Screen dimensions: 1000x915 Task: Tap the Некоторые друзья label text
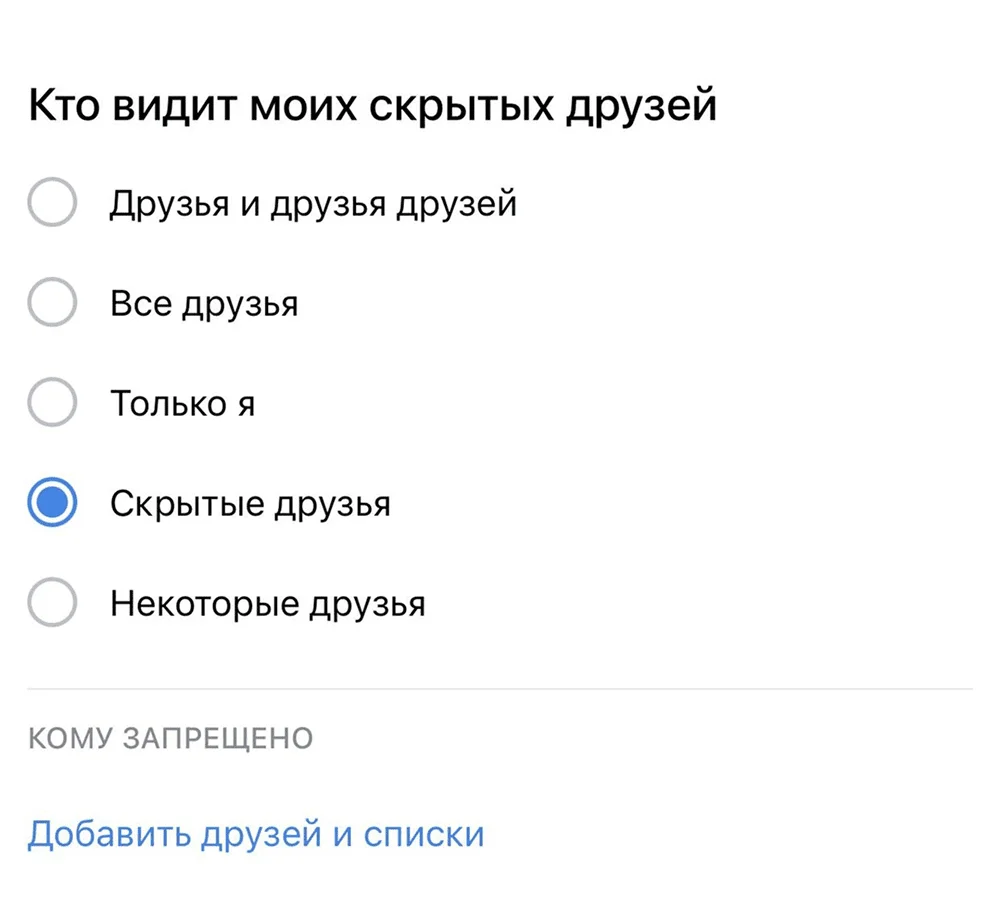[268, 604]
